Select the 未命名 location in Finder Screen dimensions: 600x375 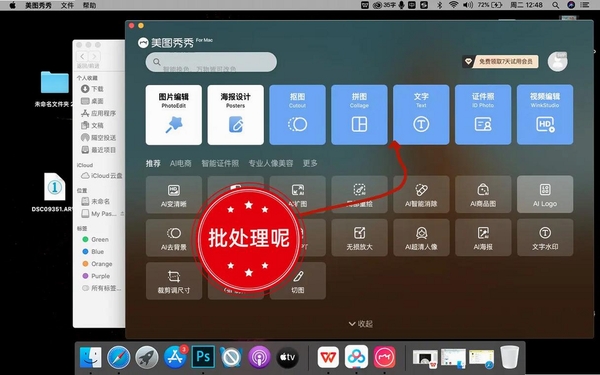[96, 201]
